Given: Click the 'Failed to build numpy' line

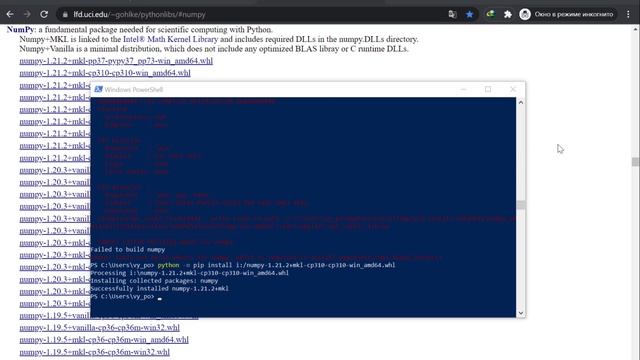Looking at the screenshot, I should coord(128,249).
